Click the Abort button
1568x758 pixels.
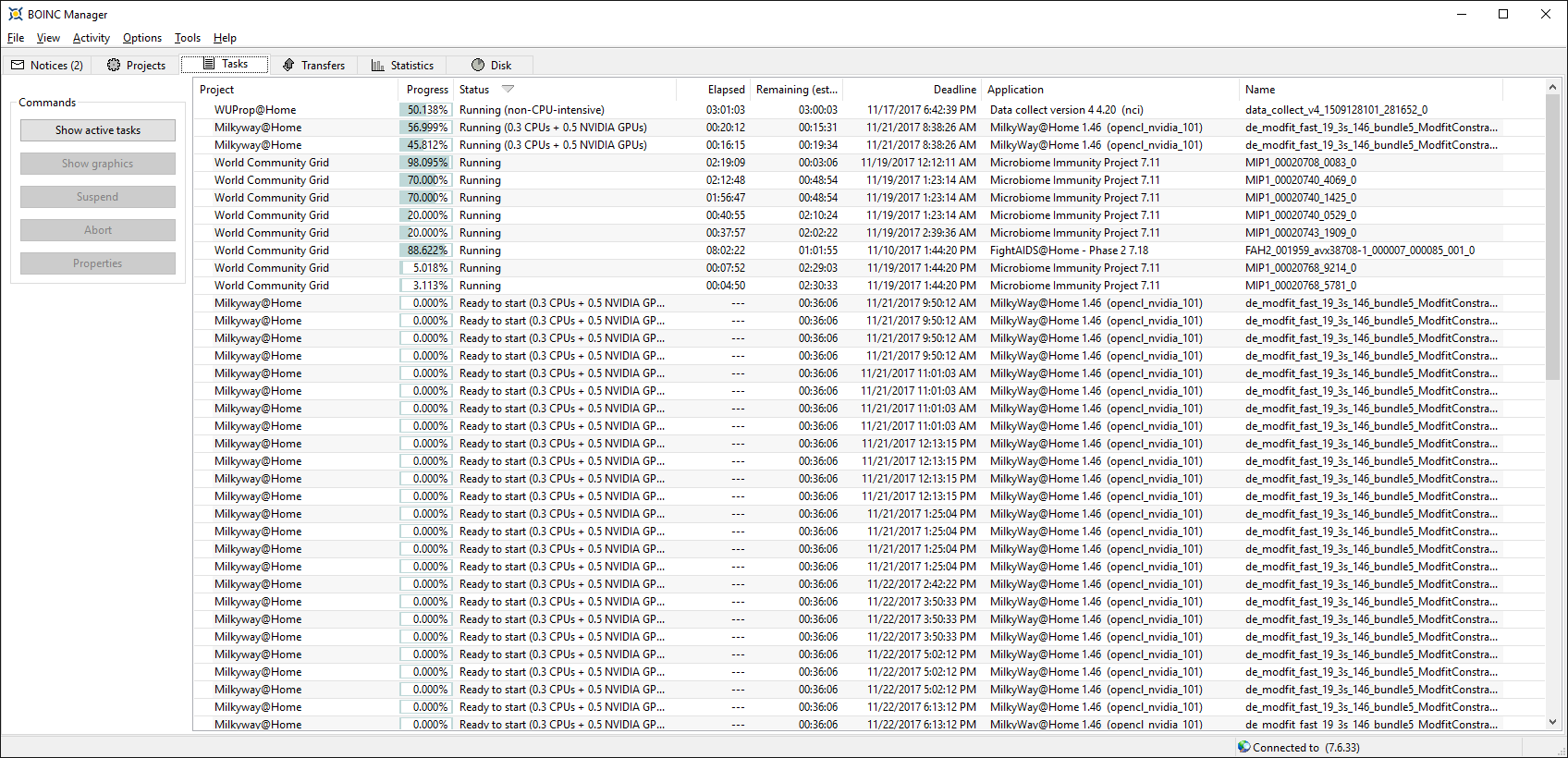click(98, 230)
